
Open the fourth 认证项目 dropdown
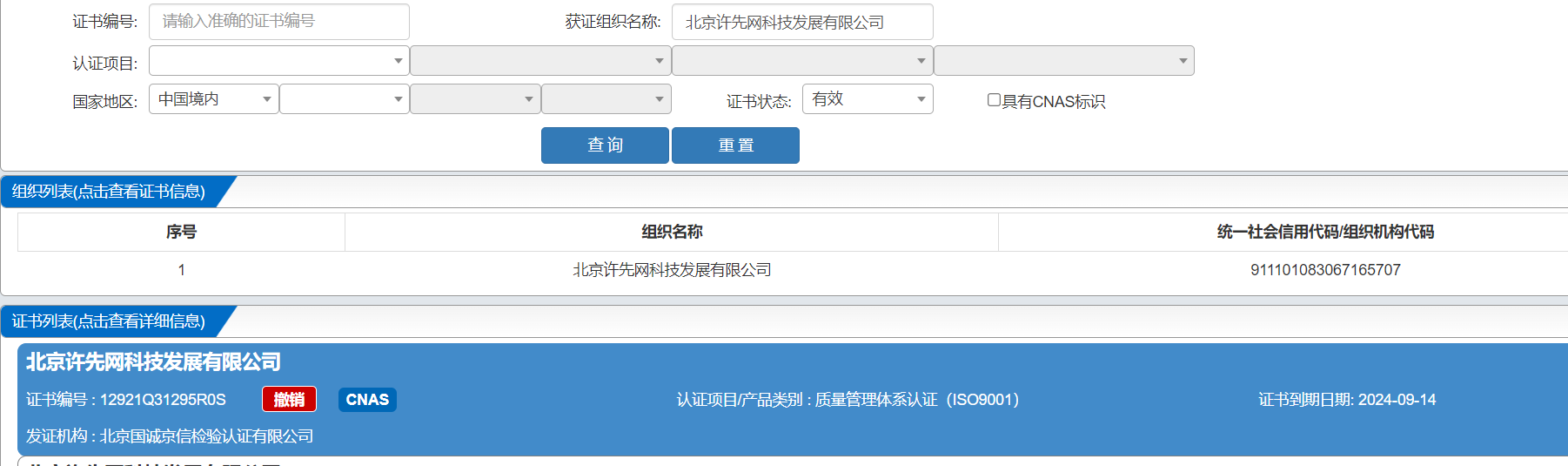(1064, 61)
